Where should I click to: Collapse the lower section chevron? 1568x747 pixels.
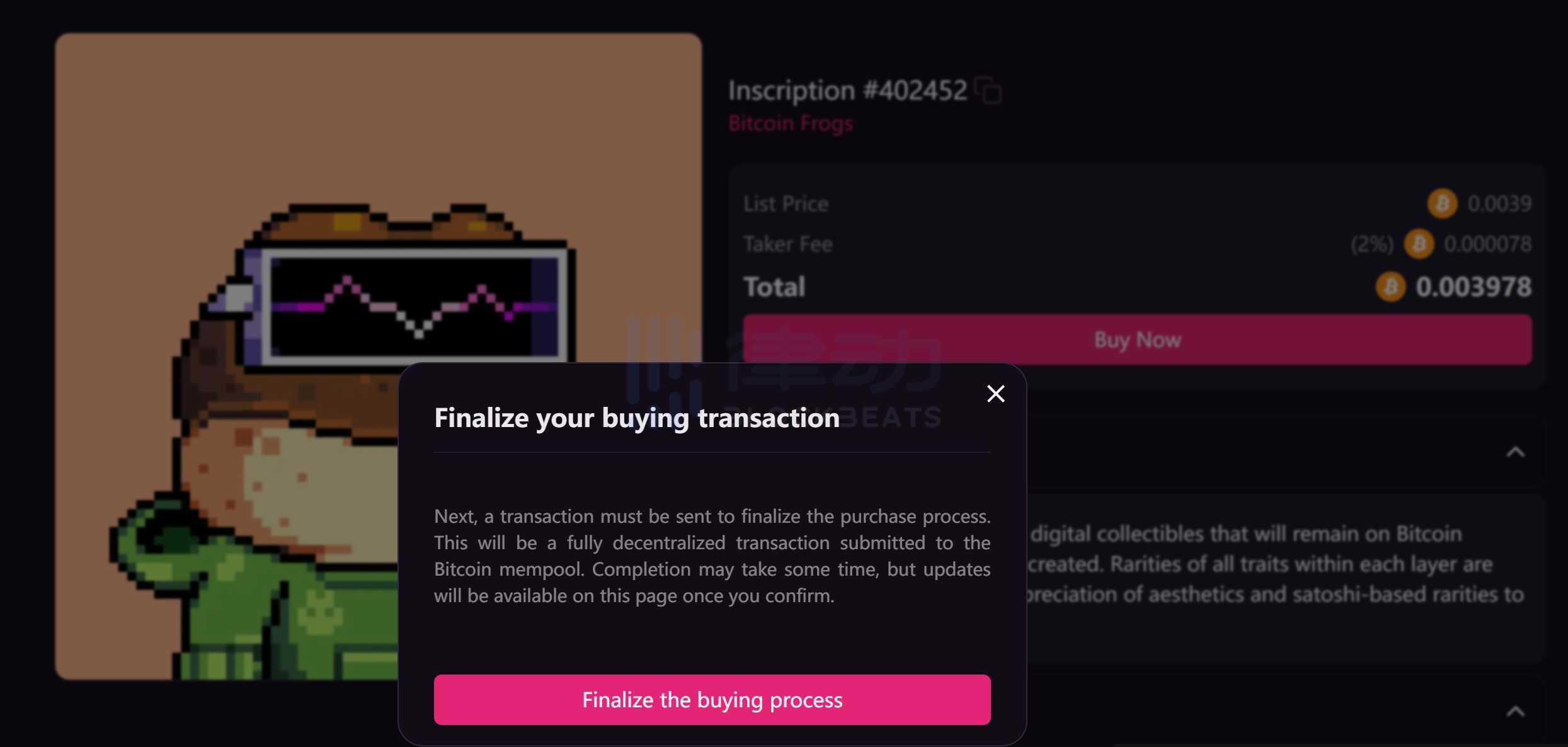(1515, 712)
